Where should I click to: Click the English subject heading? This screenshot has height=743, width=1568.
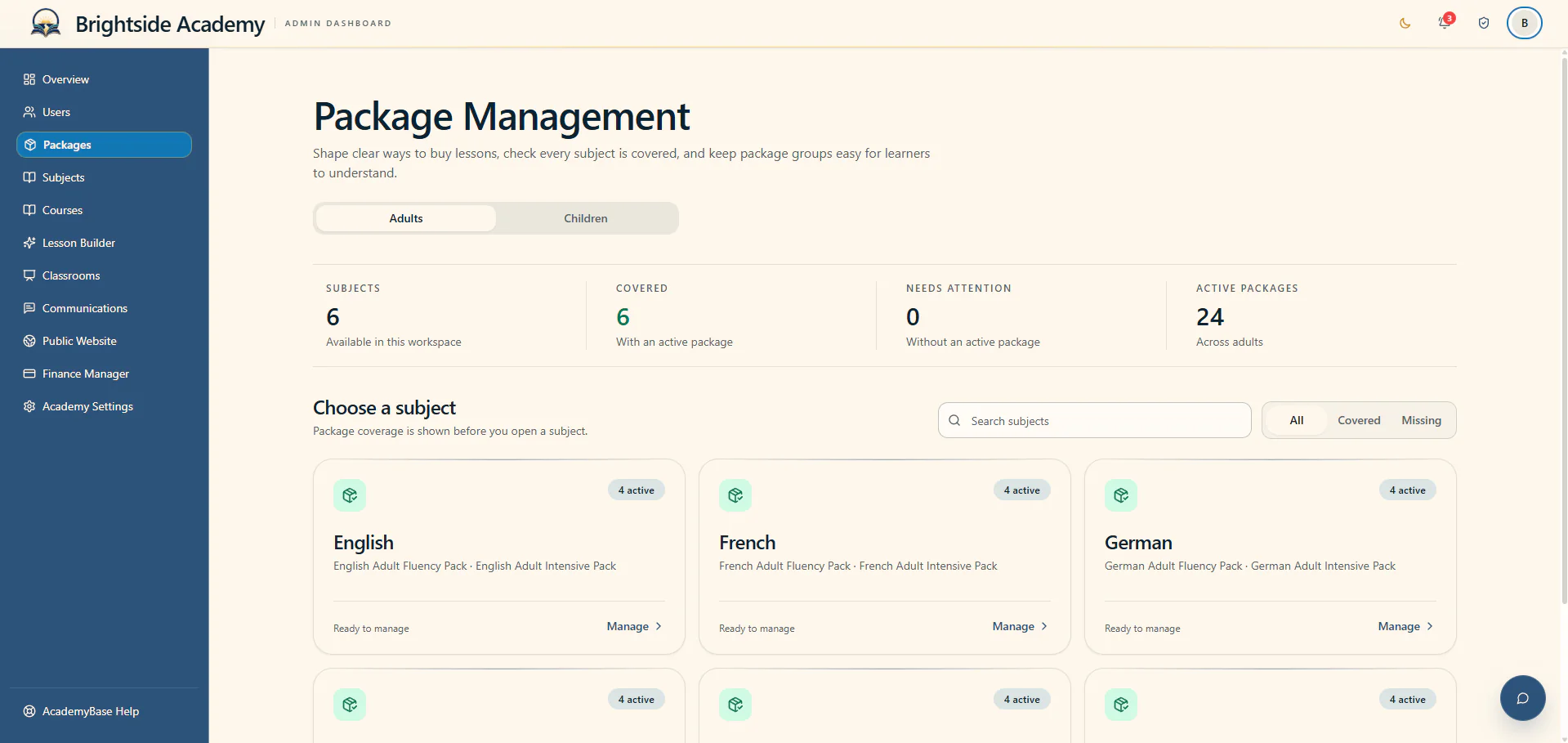pyautogui.click(x=364, y=543)
